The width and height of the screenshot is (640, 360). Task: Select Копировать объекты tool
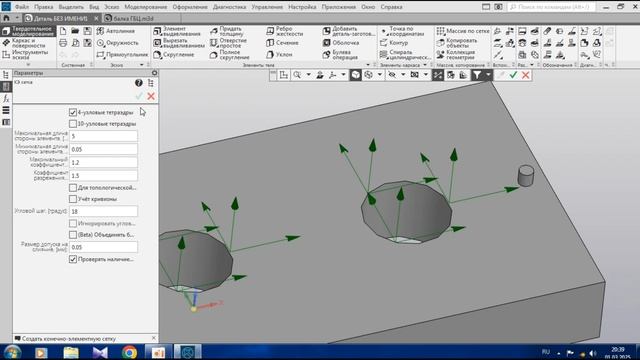457,42
